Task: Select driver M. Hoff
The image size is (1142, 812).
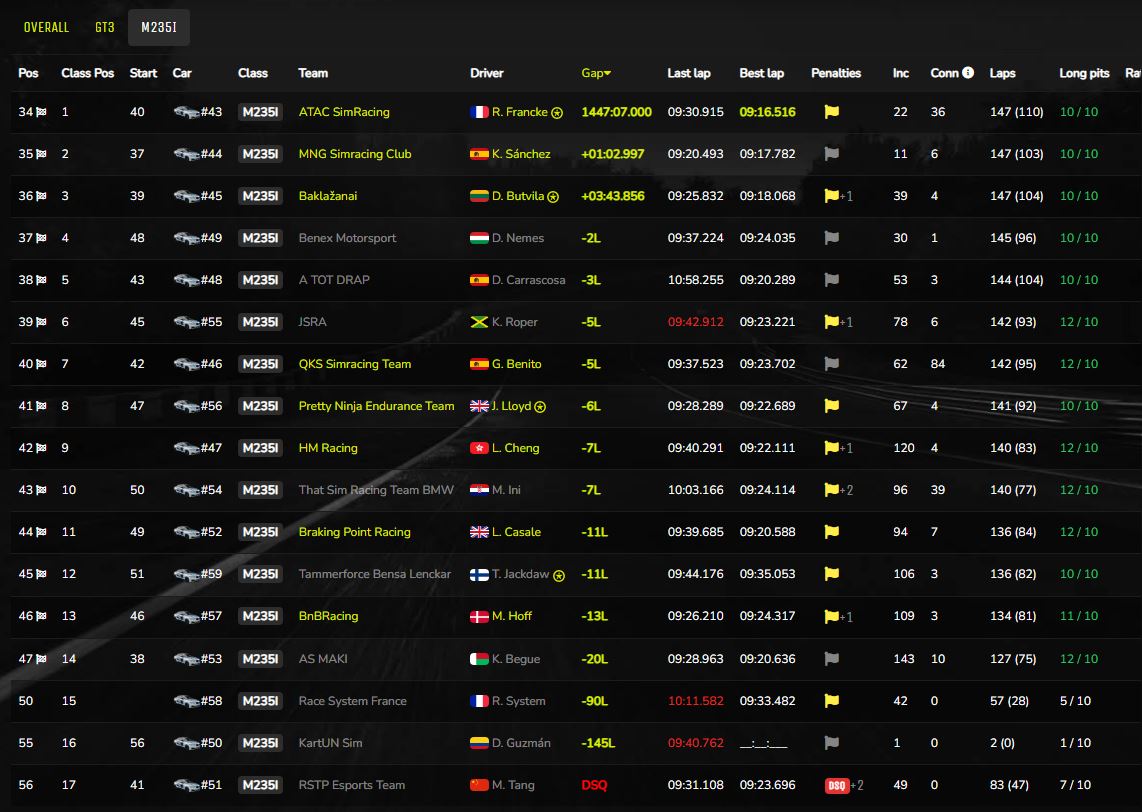Action: pos(512,616)
